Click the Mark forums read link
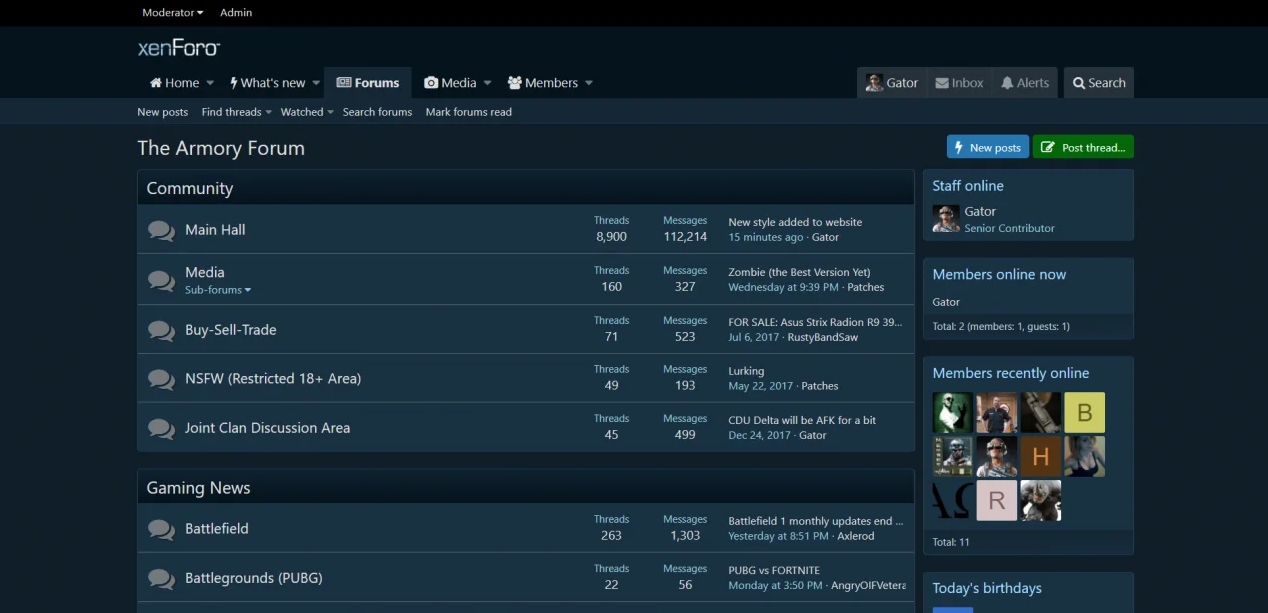The image size is (1268, 613). point(468,112)
